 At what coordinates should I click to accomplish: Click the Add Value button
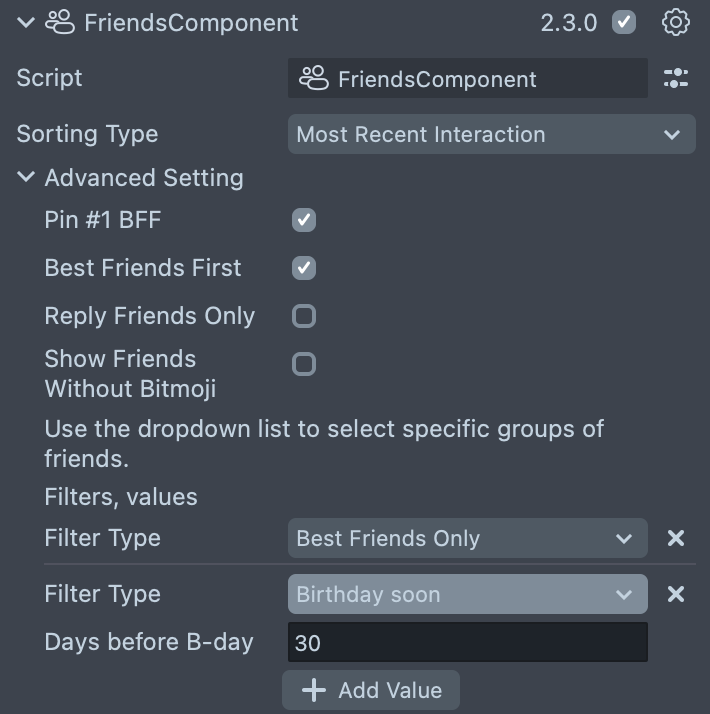point(371,690)
